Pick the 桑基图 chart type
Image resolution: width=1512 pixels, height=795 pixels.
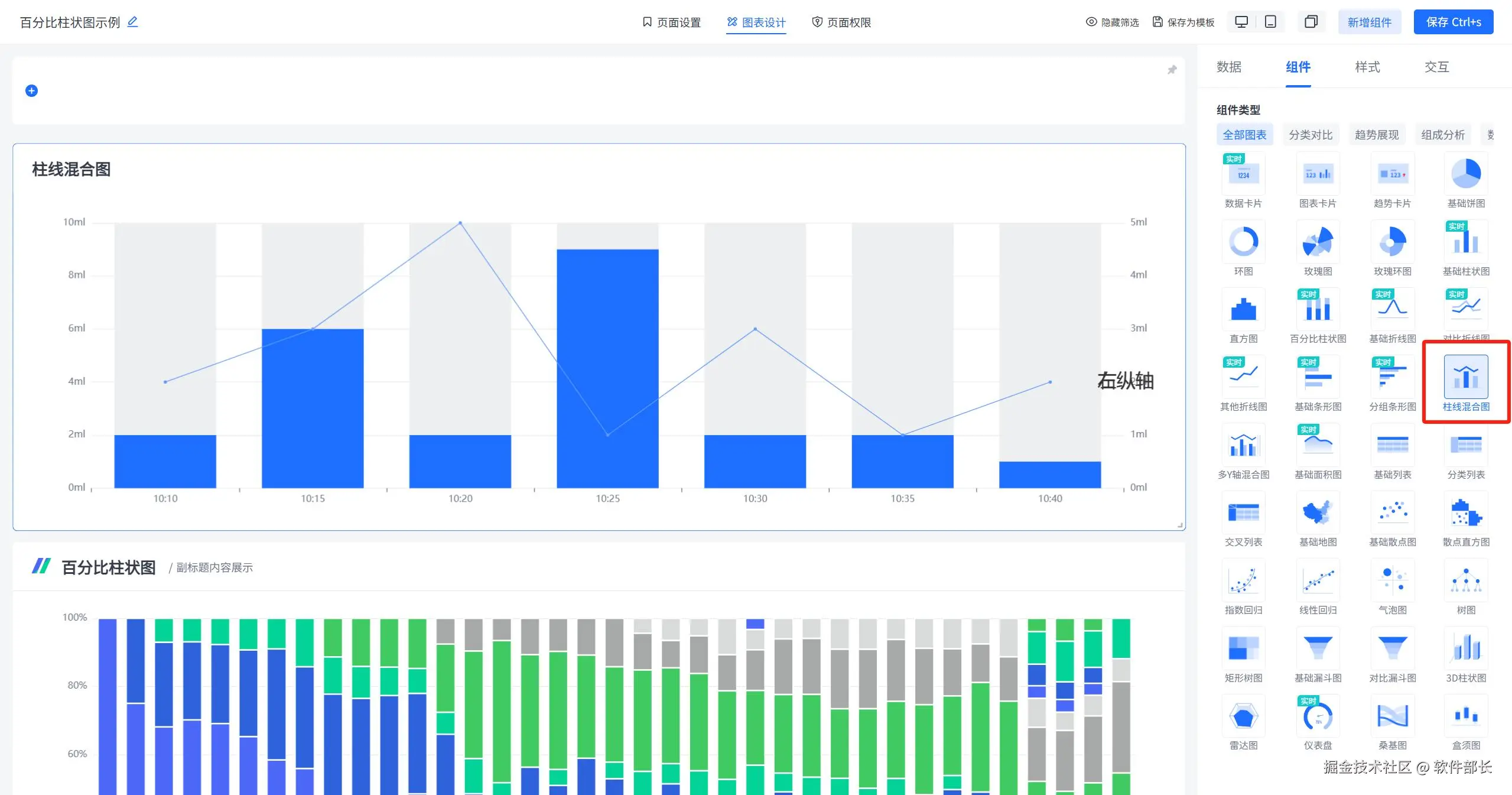(1392, 716)
